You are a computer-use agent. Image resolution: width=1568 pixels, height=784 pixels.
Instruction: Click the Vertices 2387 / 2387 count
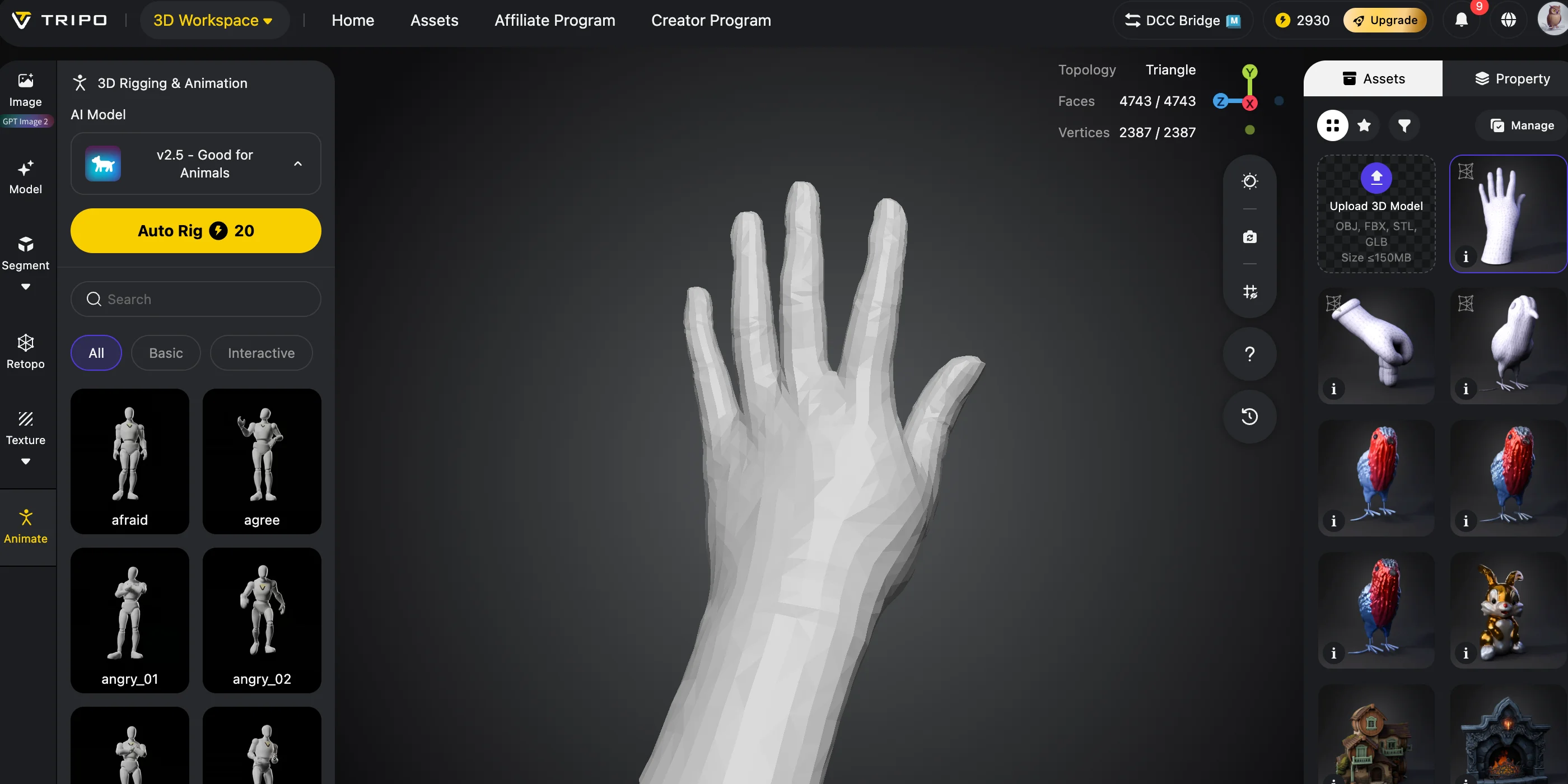(x=1157, y=133)
